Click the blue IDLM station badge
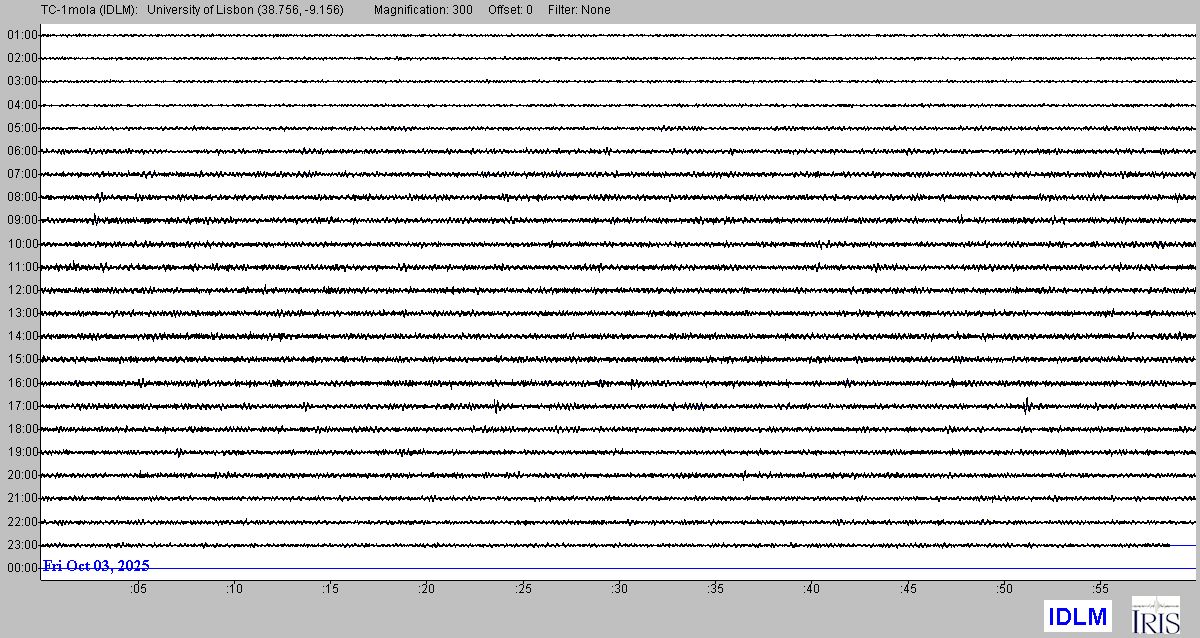This screenshot has width=1200, height=638. [x=1077, y=615]
